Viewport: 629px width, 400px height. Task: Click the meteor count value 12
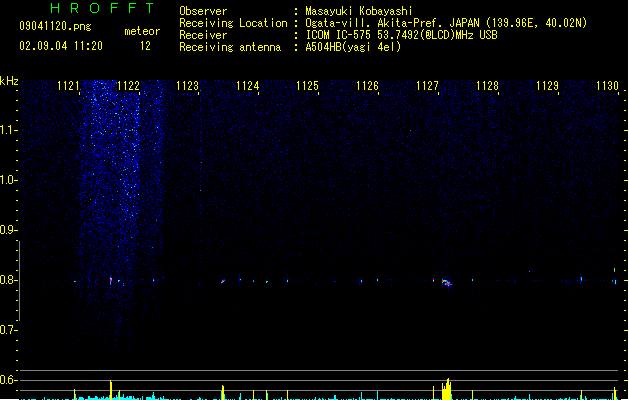pos(145,46)
